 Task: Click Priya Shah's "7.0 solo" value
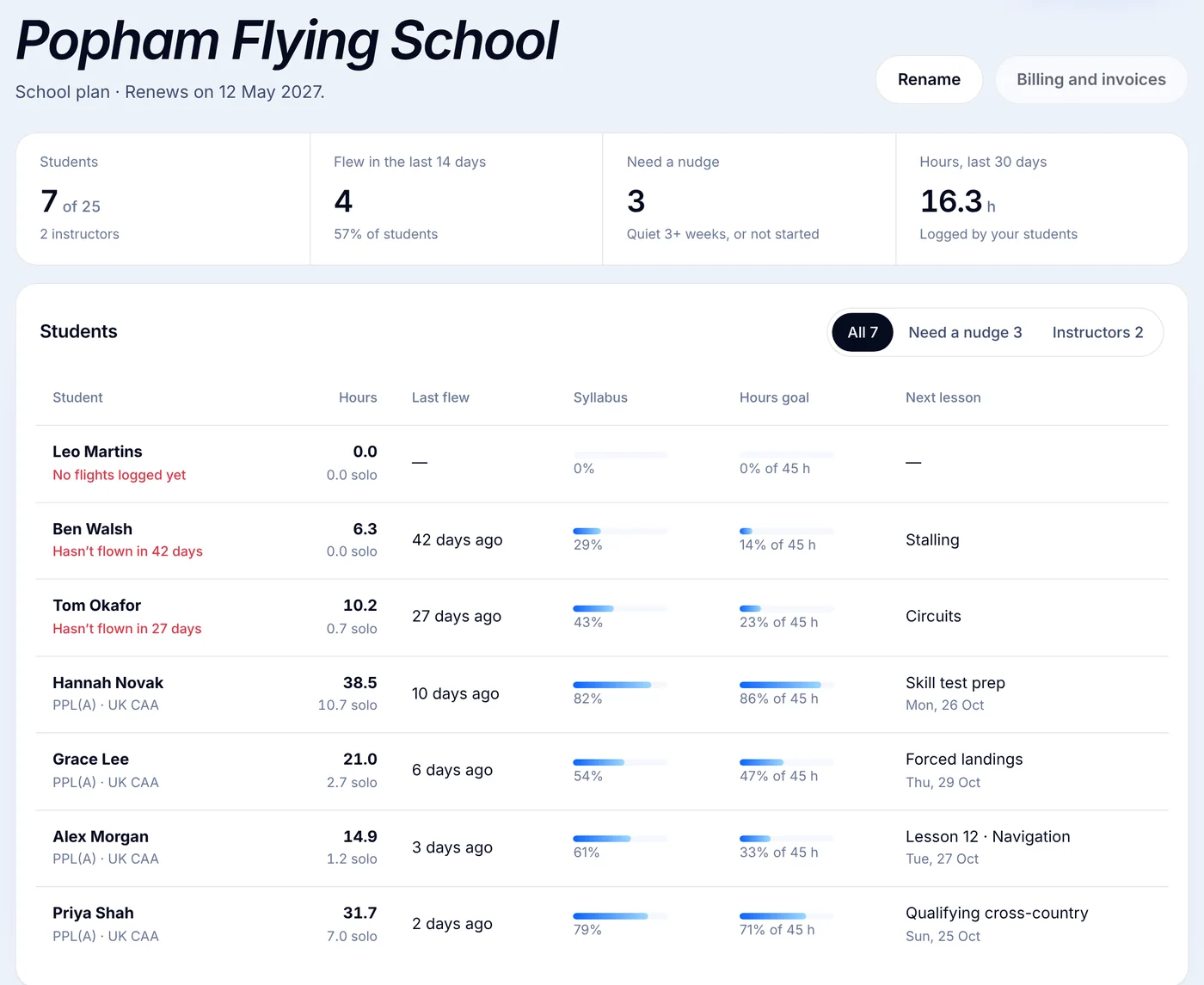352,937
